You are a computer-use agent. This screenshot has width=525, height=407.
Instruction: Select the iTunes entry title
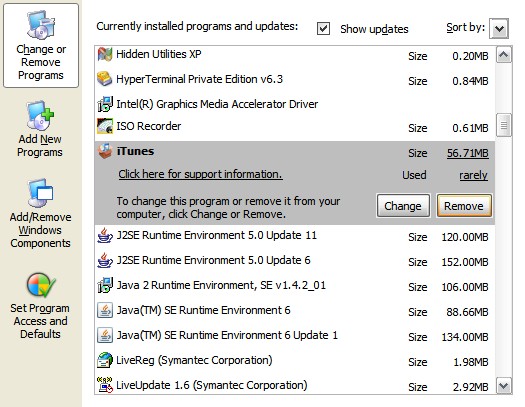coord(135,151)
